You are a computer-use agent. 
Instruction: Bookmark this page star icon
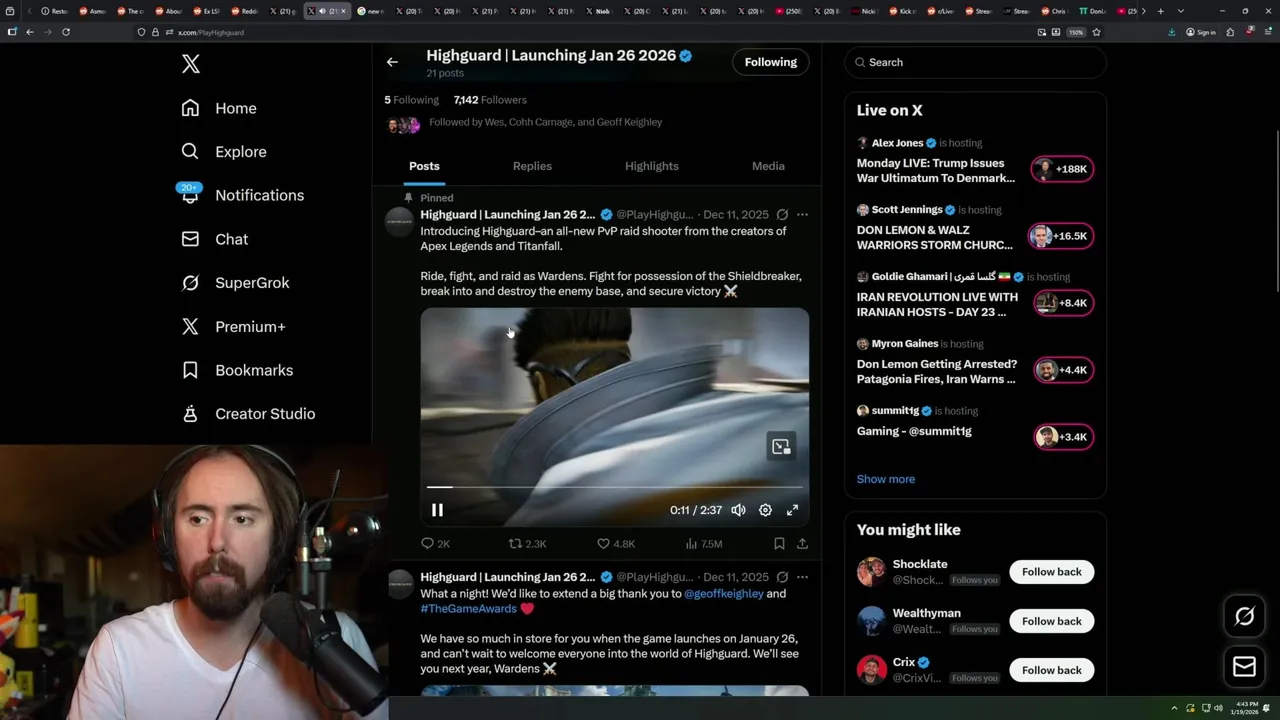pos(1096,32)
